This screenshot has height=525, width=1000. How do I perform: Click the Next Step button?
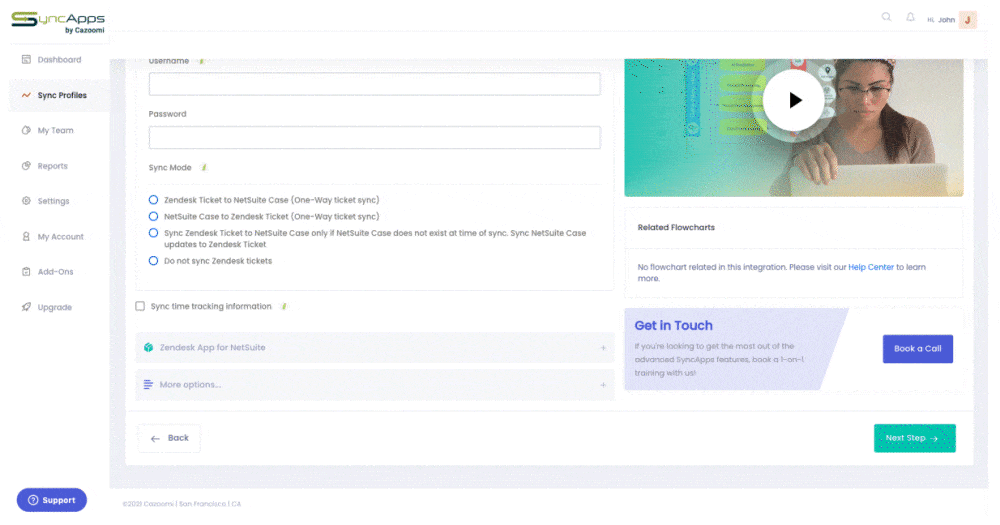[x=915, y=438]
